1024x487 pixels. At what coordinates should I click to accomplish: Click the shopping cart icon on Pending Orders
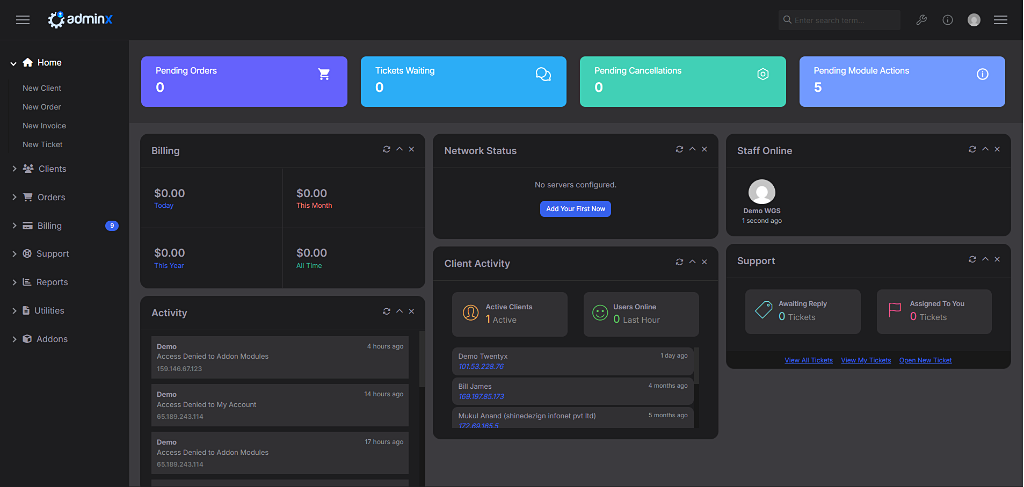[324, 74]
